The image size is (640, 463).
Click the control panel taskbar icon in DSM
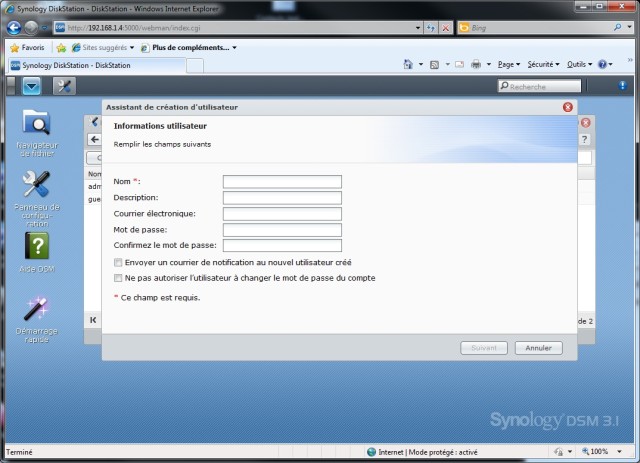tap(64, 86)
